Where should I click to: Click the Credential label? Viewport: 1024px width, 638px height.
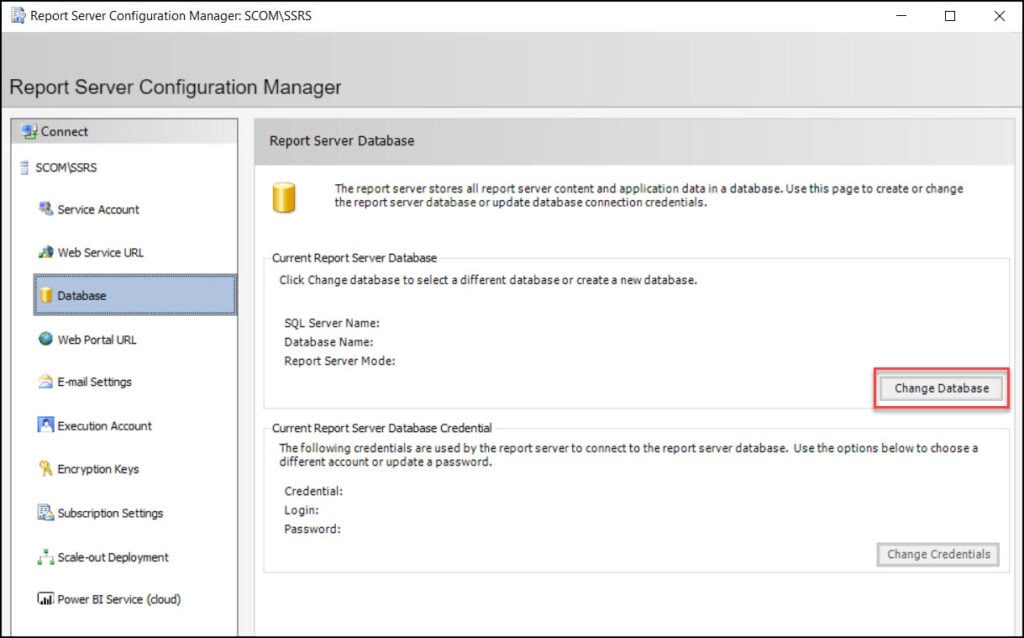coord(313,491)
